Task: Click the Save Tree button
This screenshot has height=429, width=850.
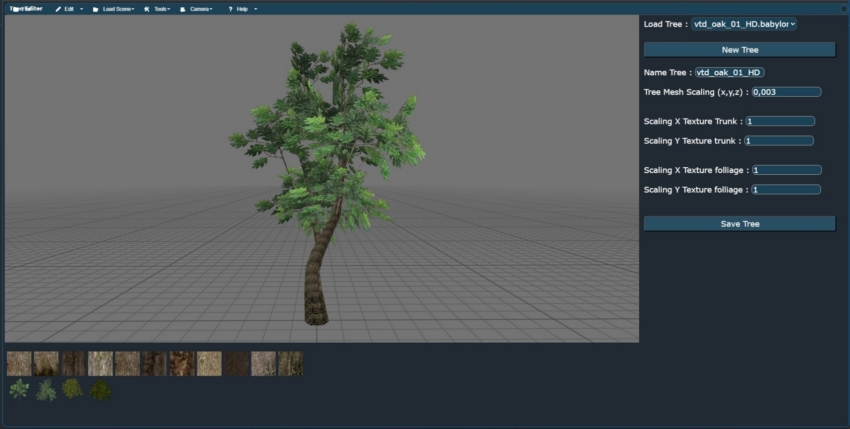Action: point(739,224)
